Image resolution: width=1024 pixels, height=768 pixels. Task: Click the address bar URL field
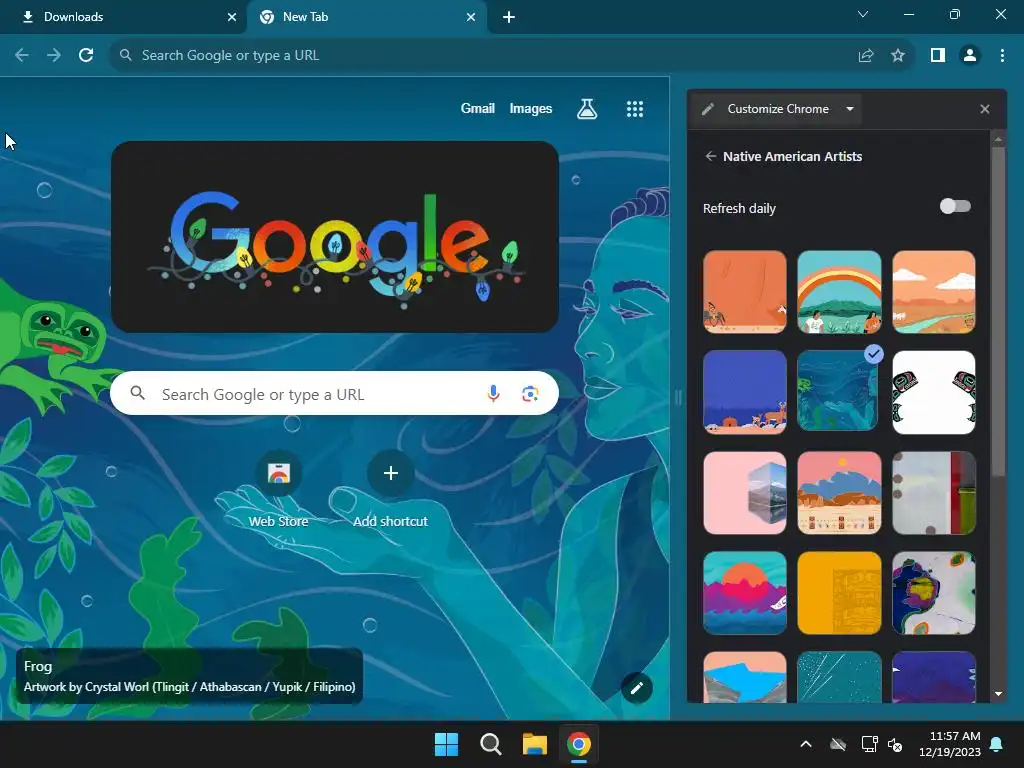(483, 56)
